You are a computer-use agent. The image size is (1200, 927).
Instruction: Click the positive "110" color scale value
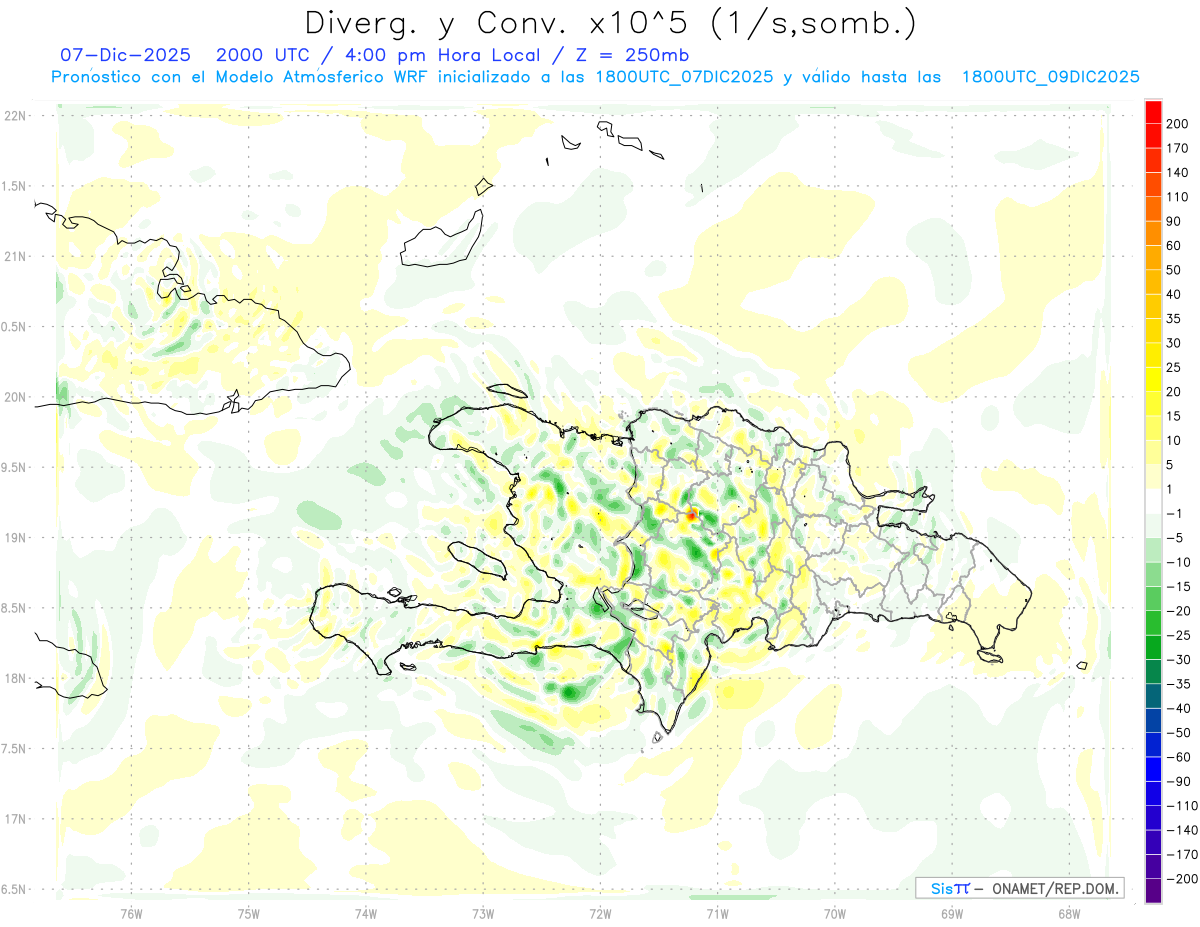point(1179,197)
